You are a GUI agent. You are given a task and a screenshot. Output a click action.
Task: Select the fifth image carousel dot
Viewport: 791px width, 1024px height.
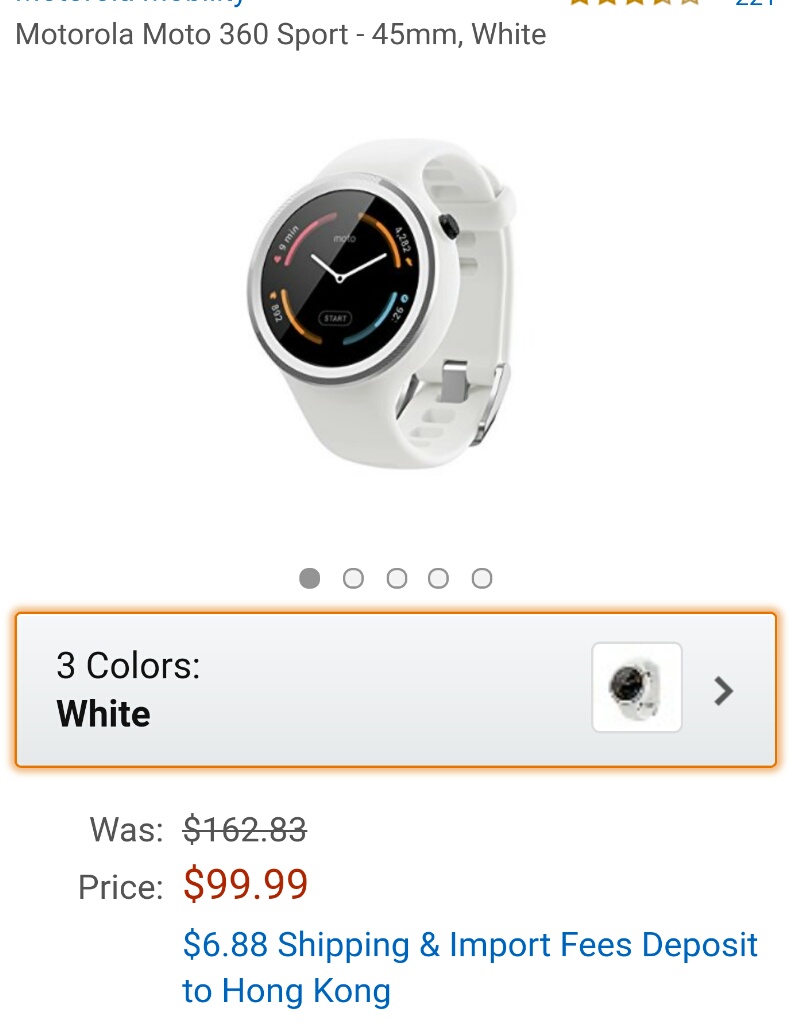pos(482,578)
